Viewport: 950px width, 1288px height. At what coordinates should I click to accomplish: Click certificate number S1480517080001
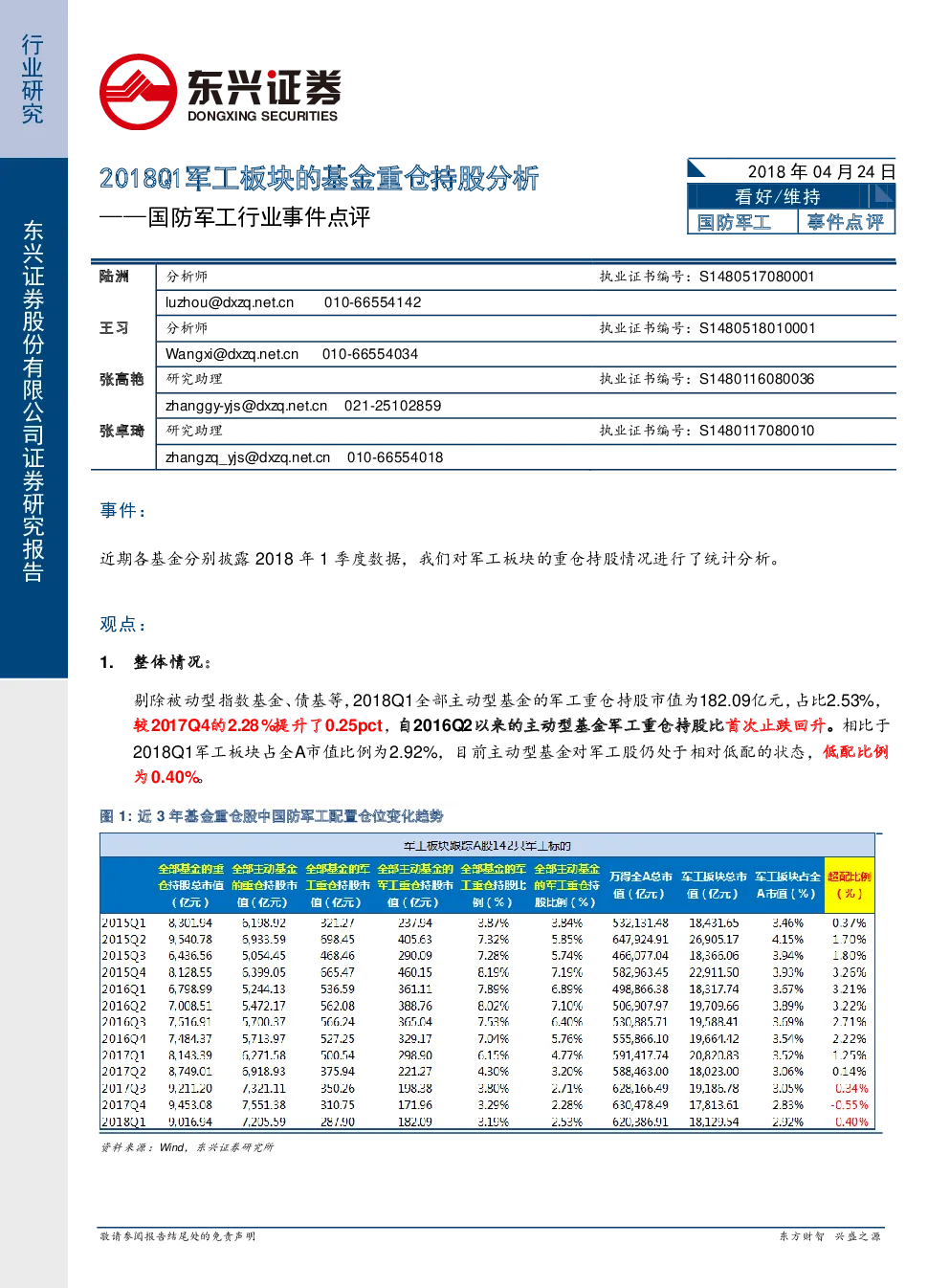tap(757, 277)
